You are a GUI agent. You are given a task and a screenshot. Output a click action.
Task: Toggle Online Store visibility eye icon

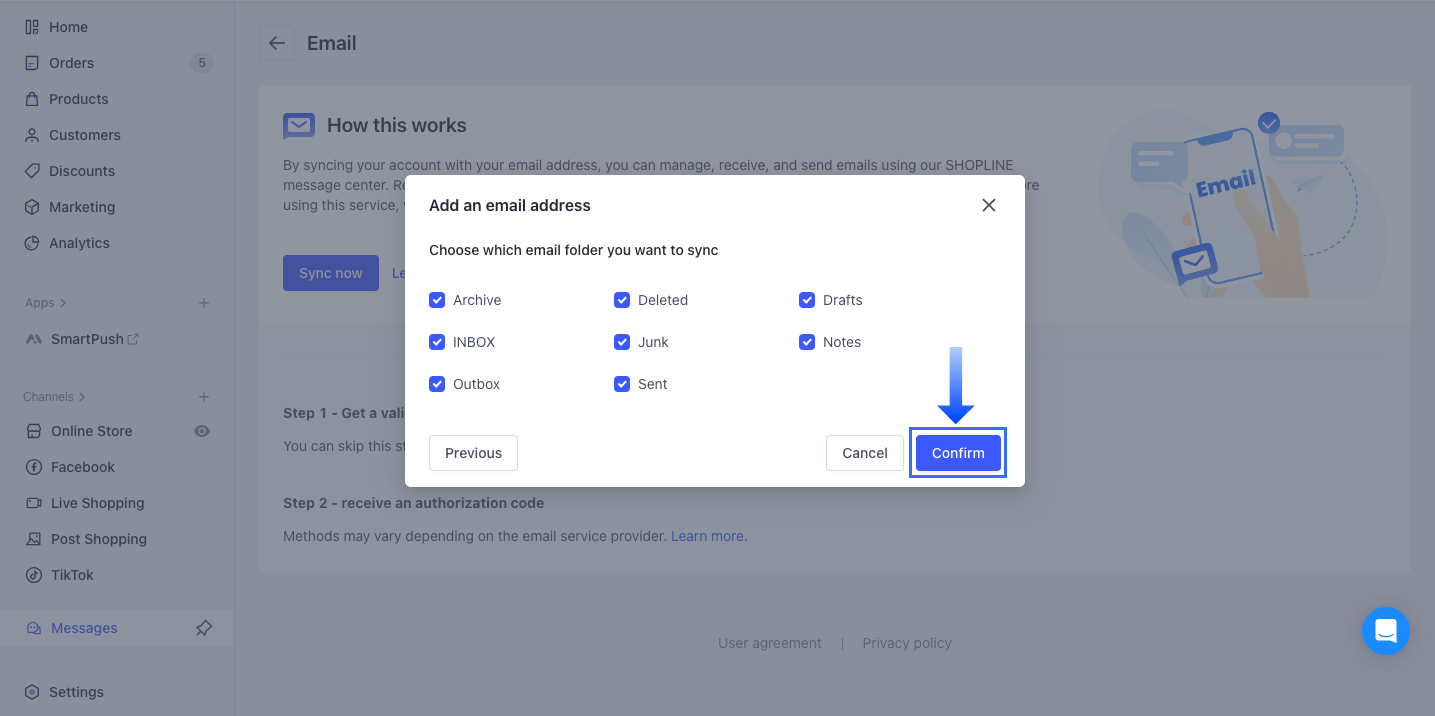click(202, 431)
